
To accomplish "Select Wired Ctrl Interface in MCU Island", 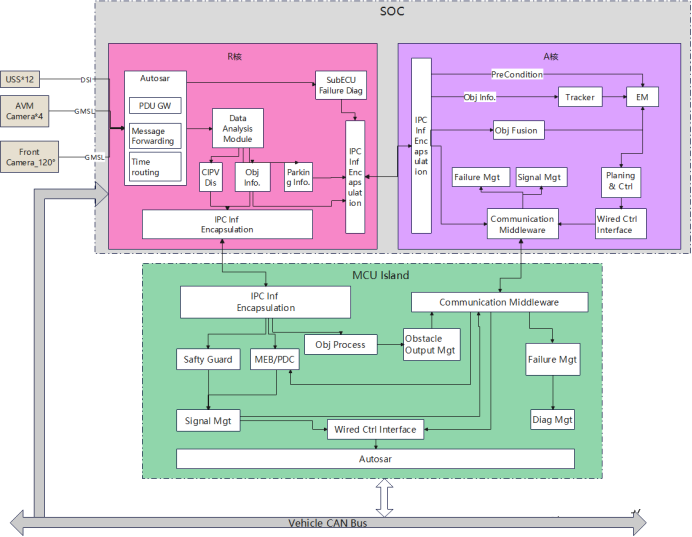I will tap(376, 429).
